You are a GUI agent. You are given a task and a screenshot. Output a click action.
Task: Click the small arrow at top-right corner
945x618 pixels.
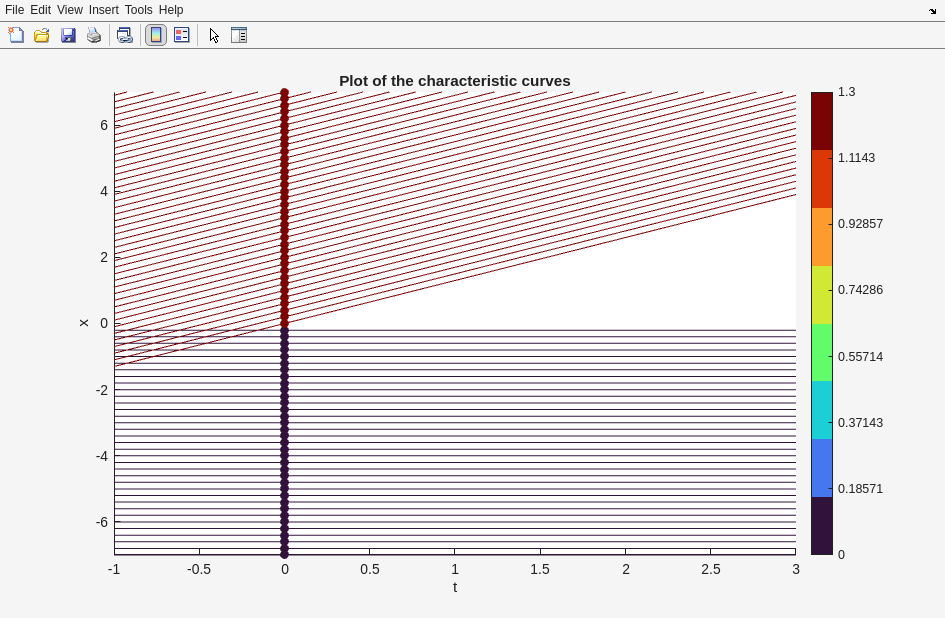pos(932,11)
